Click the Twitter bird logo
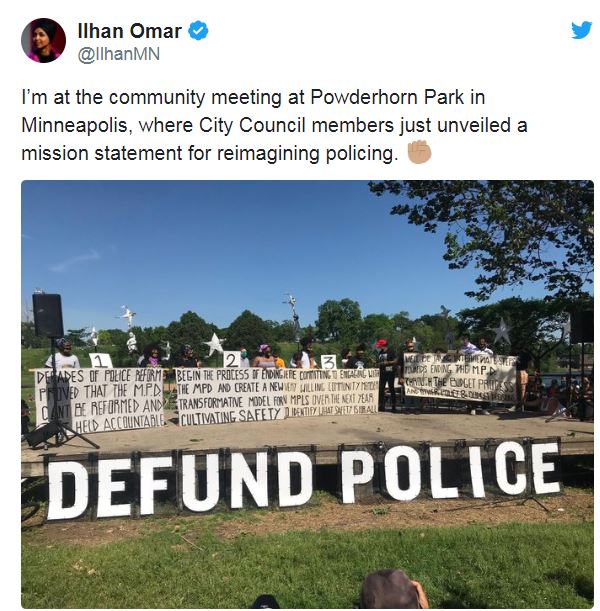This screenshot has width=600, height=611. click(x=582, y=30)
